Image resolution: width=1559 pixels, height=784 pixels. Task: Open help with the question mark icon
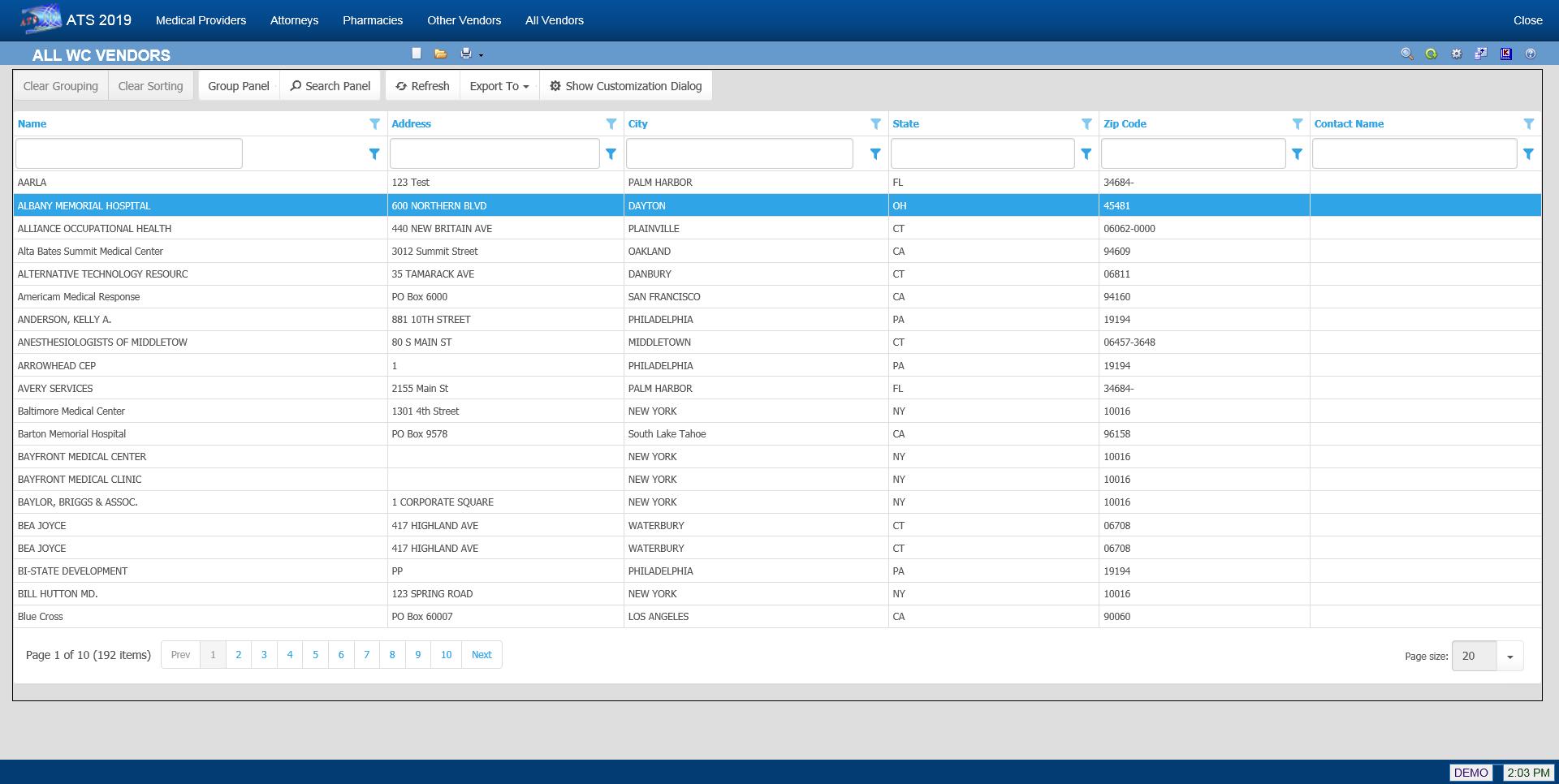[x=1531, y=54]
